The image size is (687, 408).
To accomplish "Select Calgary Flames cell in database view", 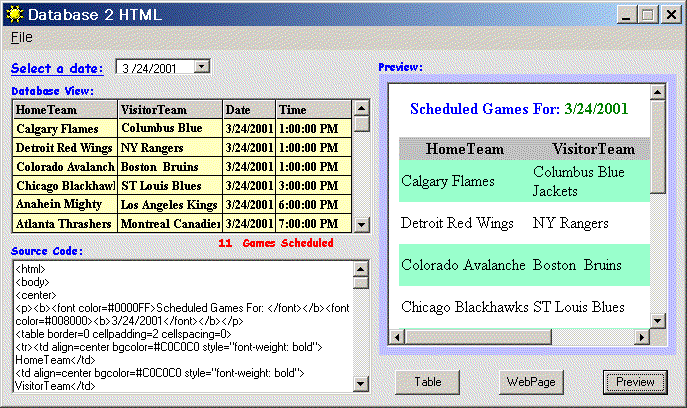I will click(x=65, y=128).
